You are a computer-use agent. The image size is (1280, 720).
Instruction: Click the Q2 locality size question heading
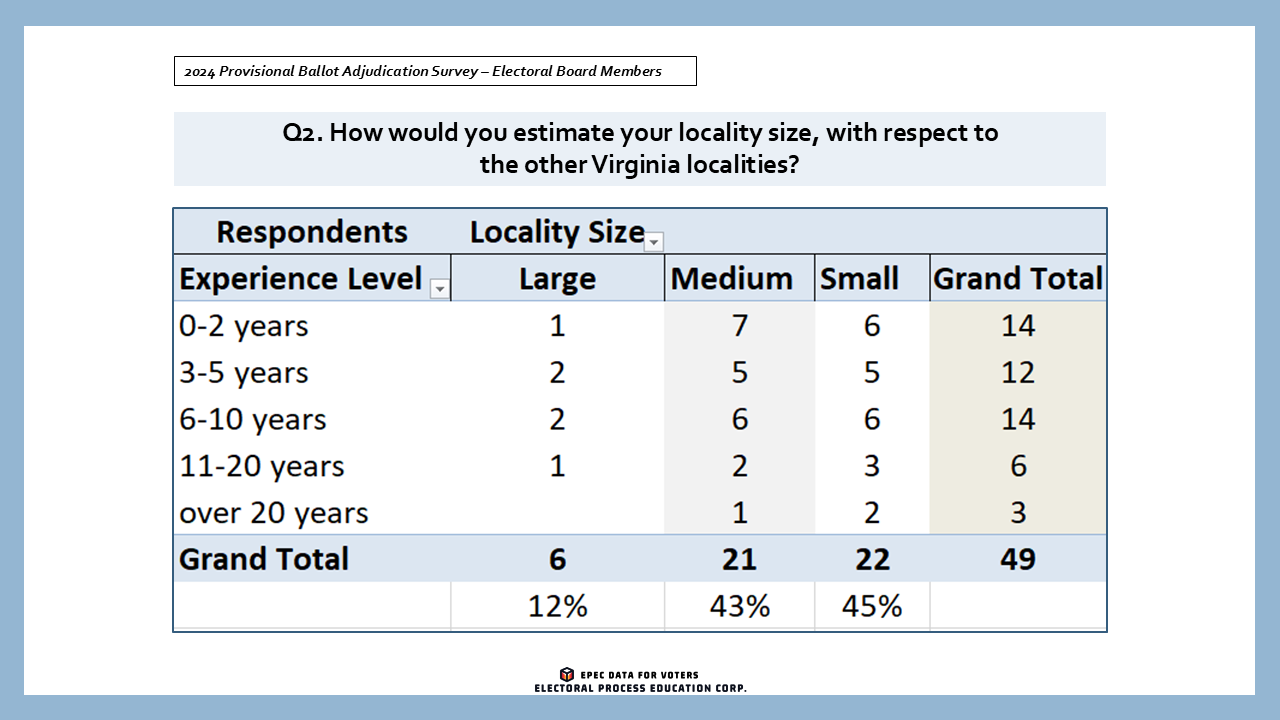640,148
